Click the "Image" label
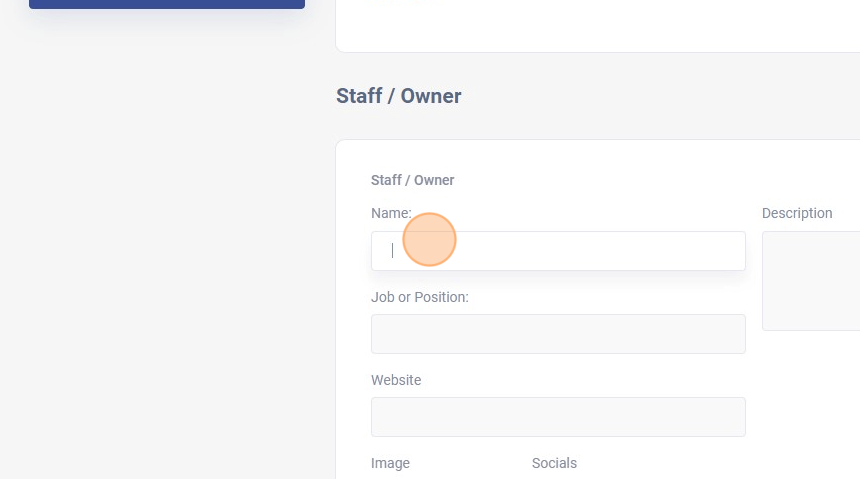The height and width of the screenshot is (479, 860). click(x=390, y=463)
